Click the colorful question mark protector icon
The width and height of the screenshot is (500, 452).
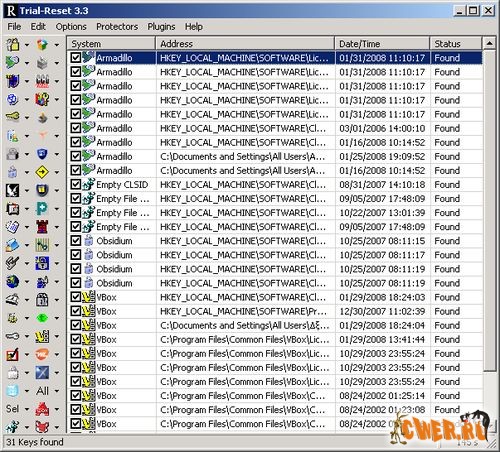click(42, 99)
